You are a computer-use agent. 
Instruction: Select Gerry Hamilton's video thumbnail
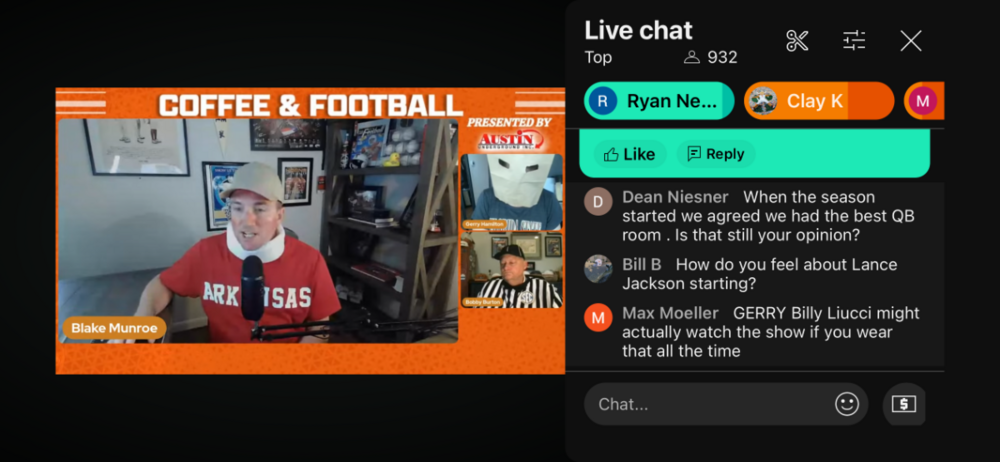click(x=511, y=192)
